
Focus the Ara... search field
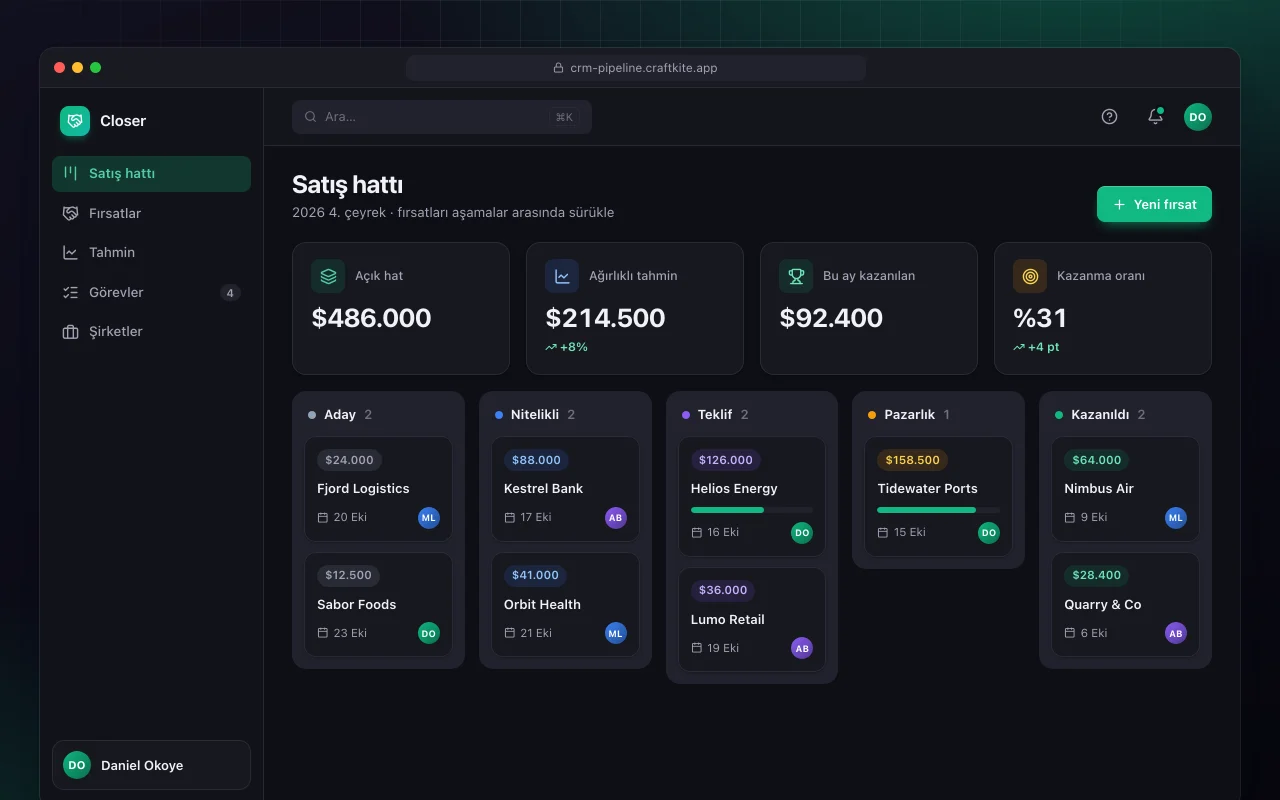[x=442, y=117]
